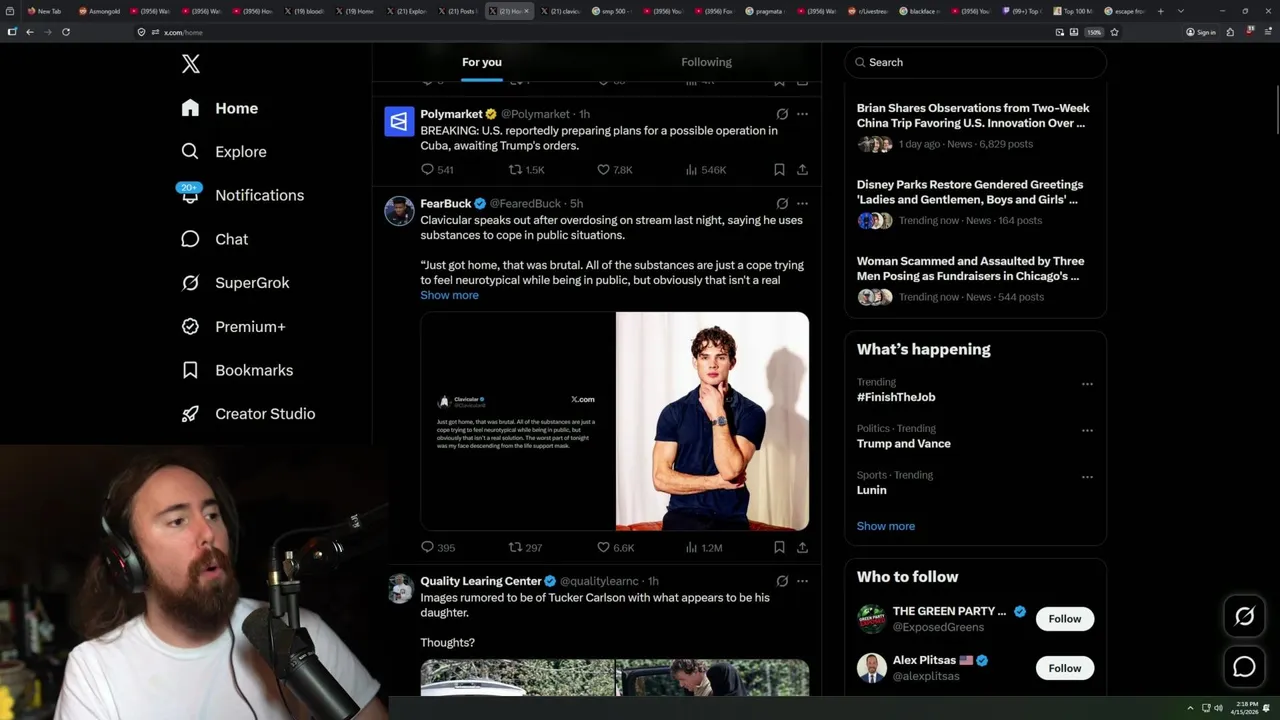Screen dimensions: 1280x720
Task: Switch to the Asmongold browser tab
Action: tap(99, 11)
